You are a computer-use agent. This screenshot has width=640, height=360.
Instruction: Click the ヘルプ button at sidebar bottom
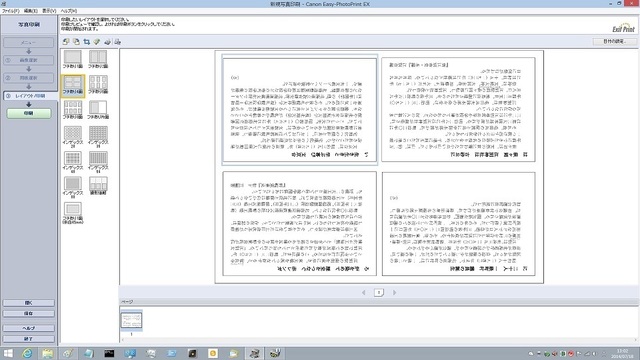(x=29, y=328)
